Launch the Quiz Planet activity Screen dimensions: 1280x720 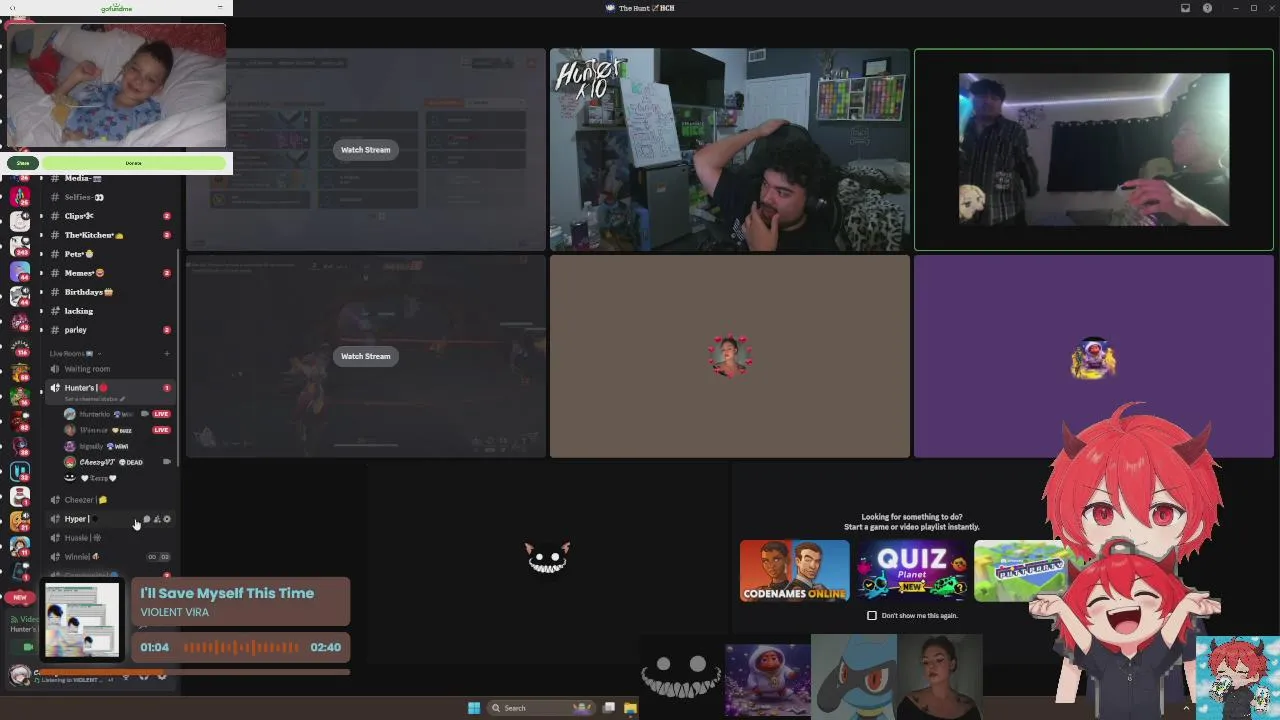(912, 571)
